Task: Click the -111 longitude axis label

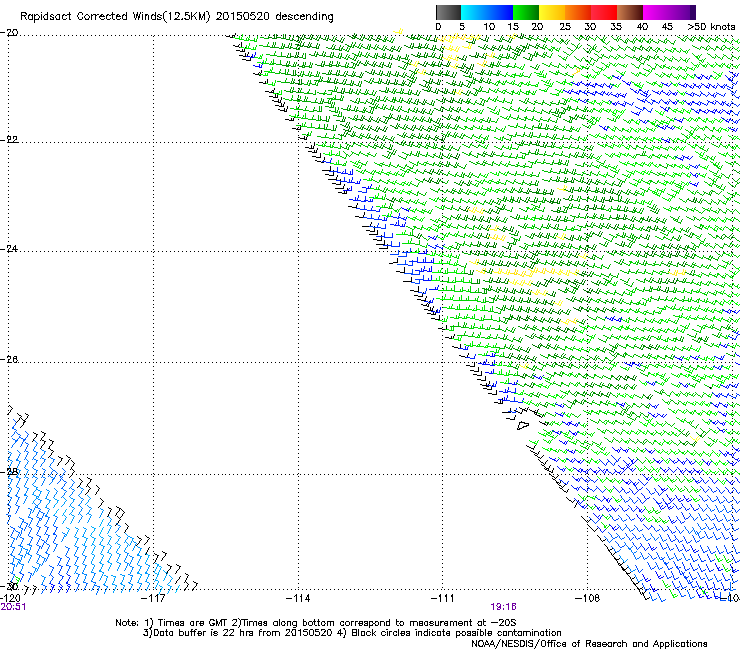Action: click(443, 599)
